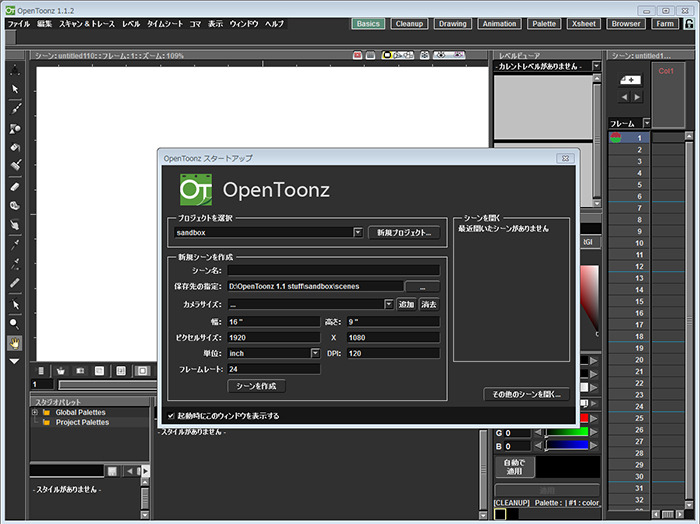700x524 pixels.
Task: Open the レベル menu
Action: pos(131,24)
